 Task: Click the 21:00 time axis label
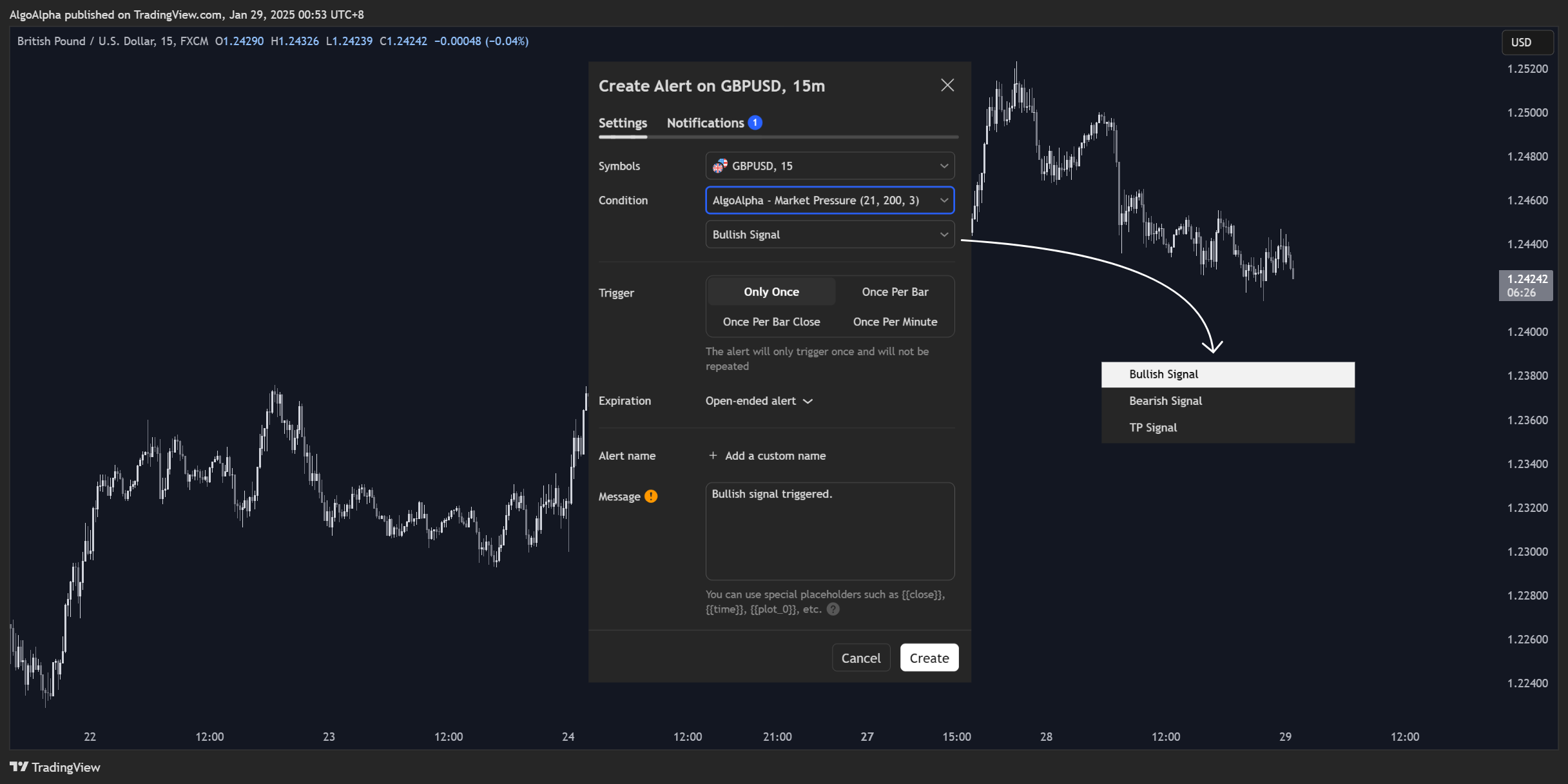[777, 737]
